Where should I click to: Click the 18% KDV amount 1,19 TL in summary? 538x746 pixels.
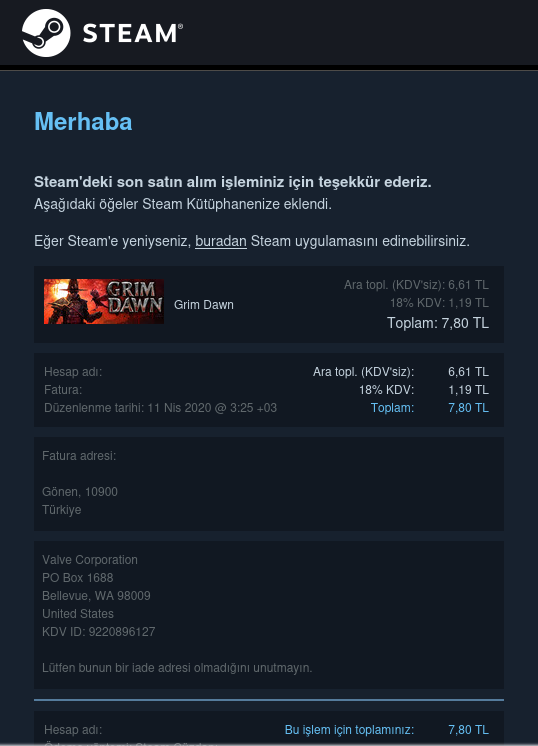tap(468, 390)
